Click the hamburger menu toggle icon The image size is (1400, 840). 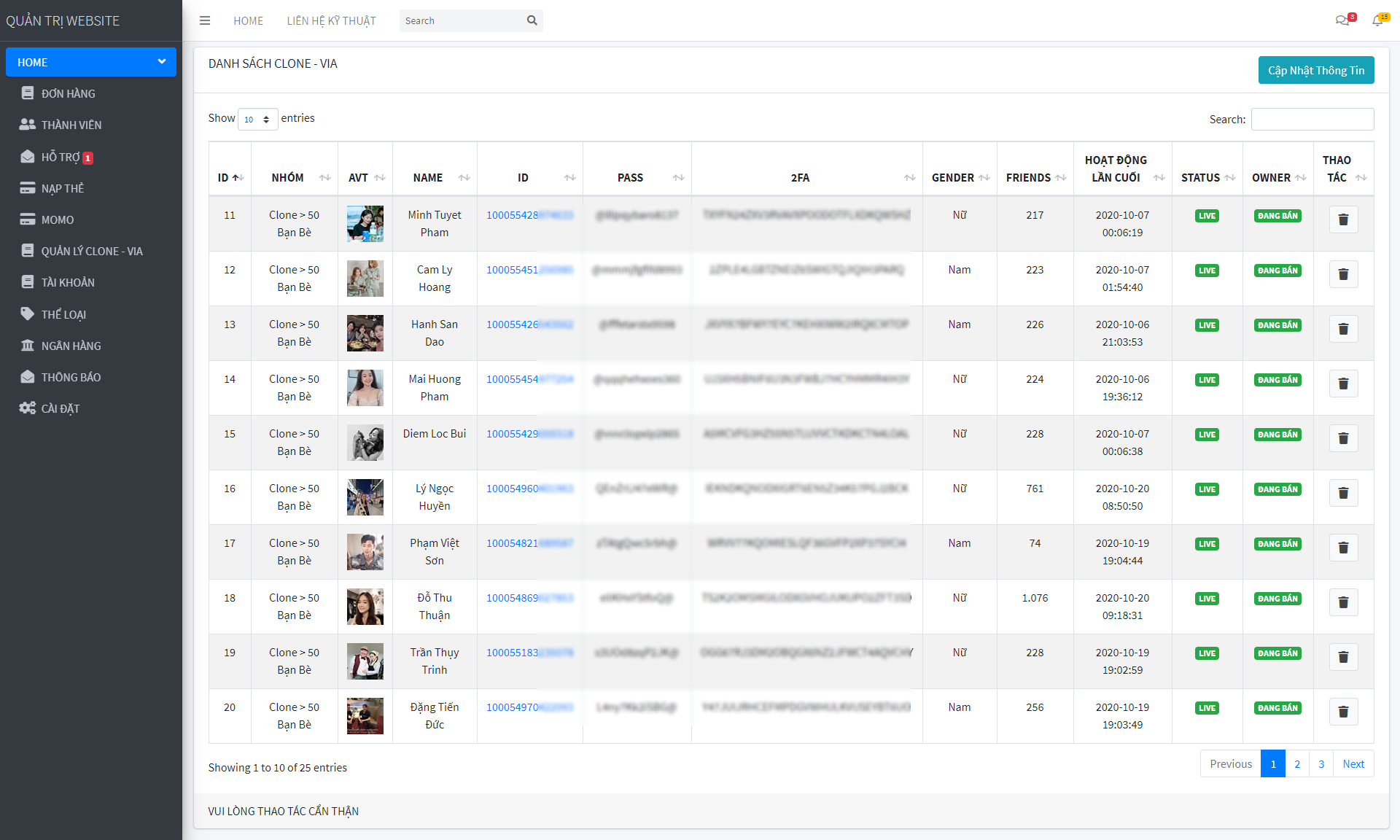[205, 20]
